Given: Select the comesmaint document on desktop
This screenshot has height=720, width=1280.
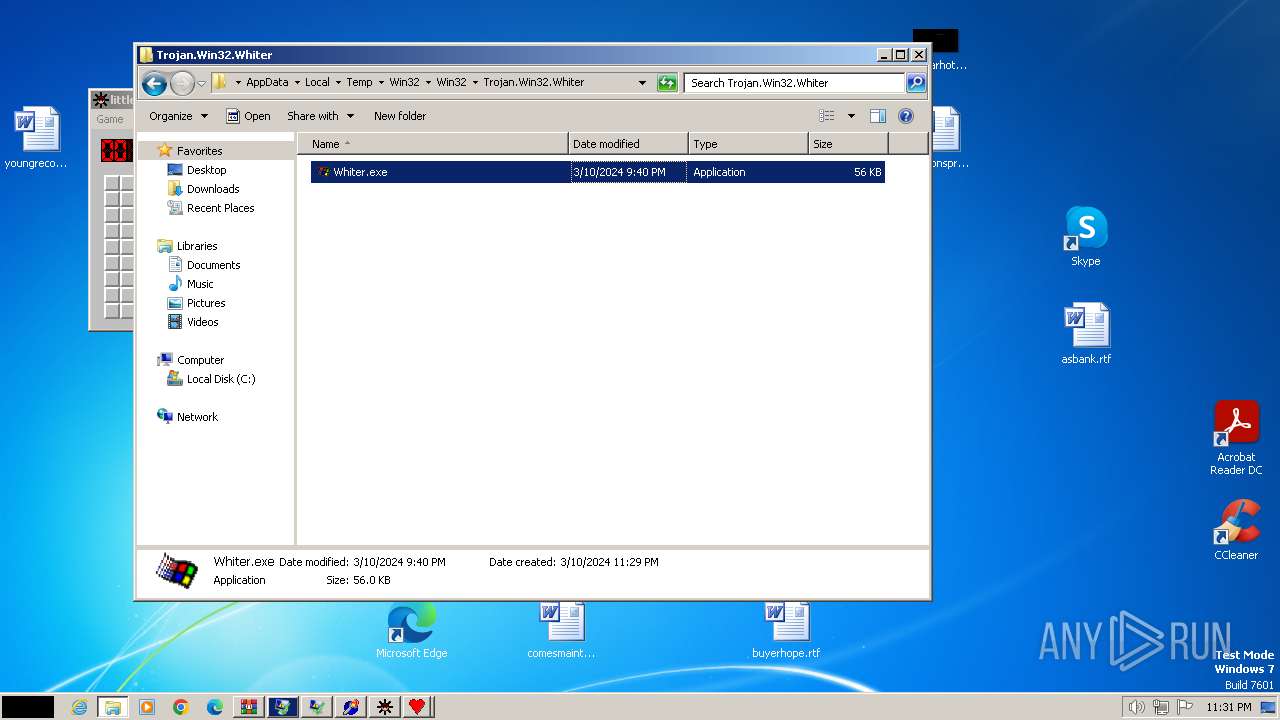Looking at the screenshot, I should [561, 629].
